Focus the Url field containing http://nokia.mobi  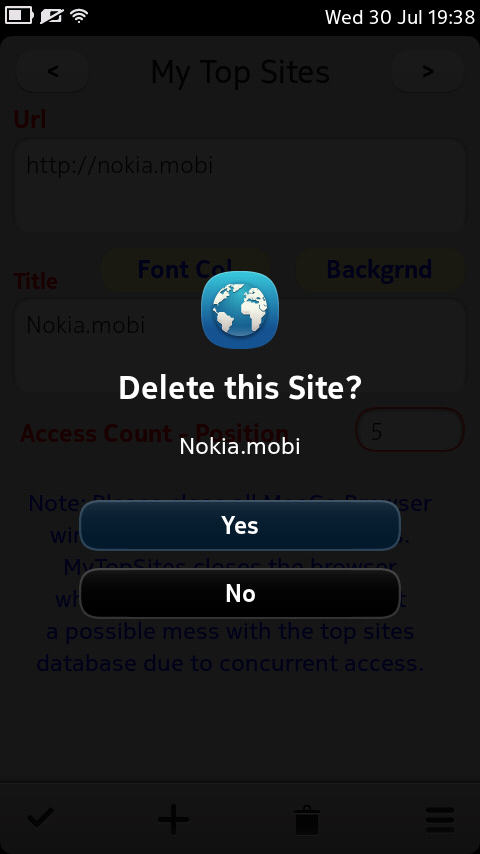click(240, 186)
